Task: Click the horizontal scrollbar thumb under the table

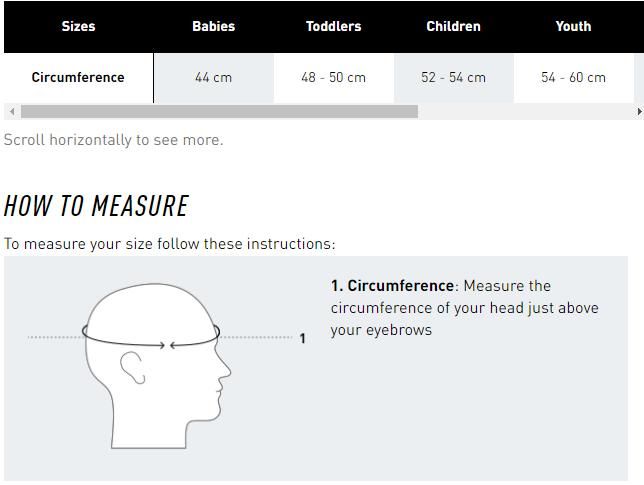Action: point(218,111)
